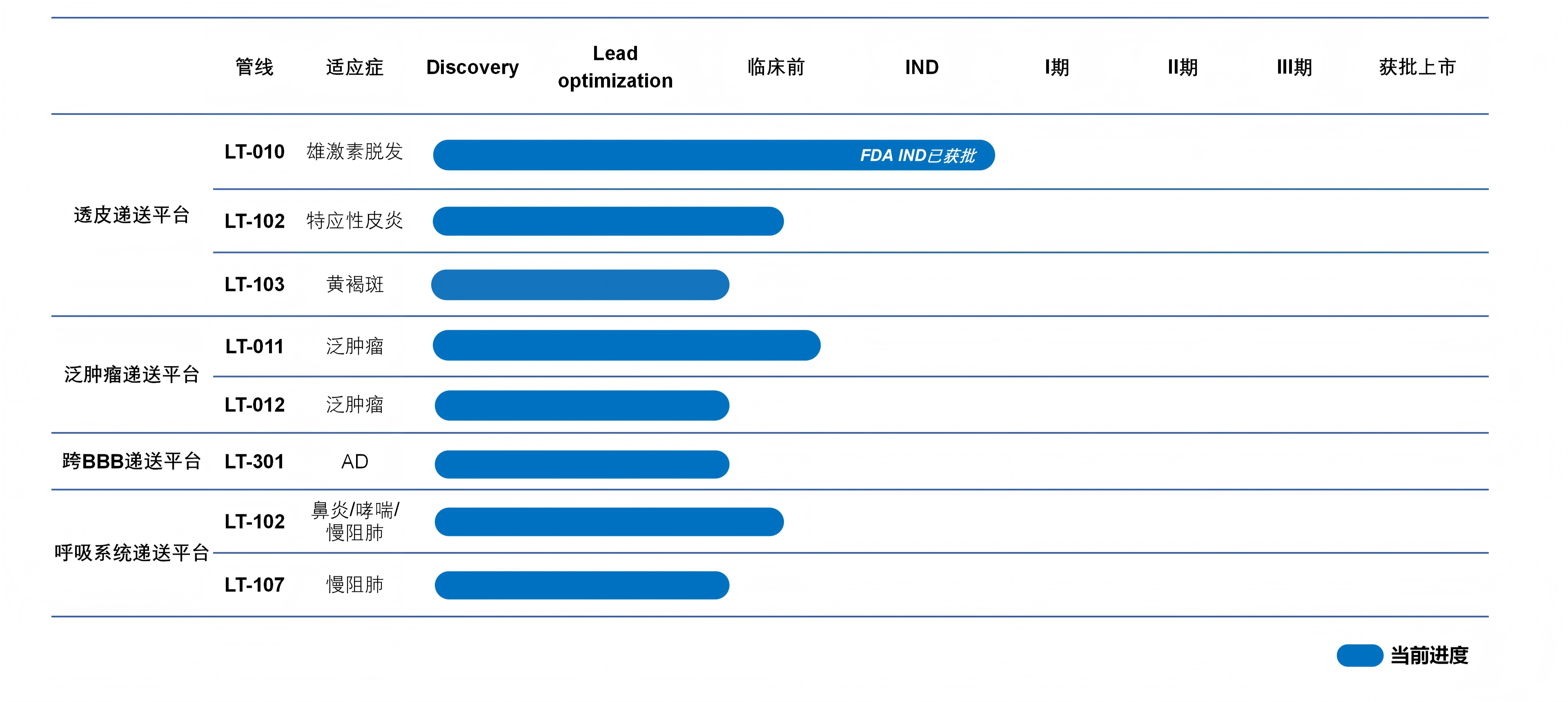Viewport: 1568px width, 702px height.
Task: Click pipeline code LT-107
Action: click(254, 584)
